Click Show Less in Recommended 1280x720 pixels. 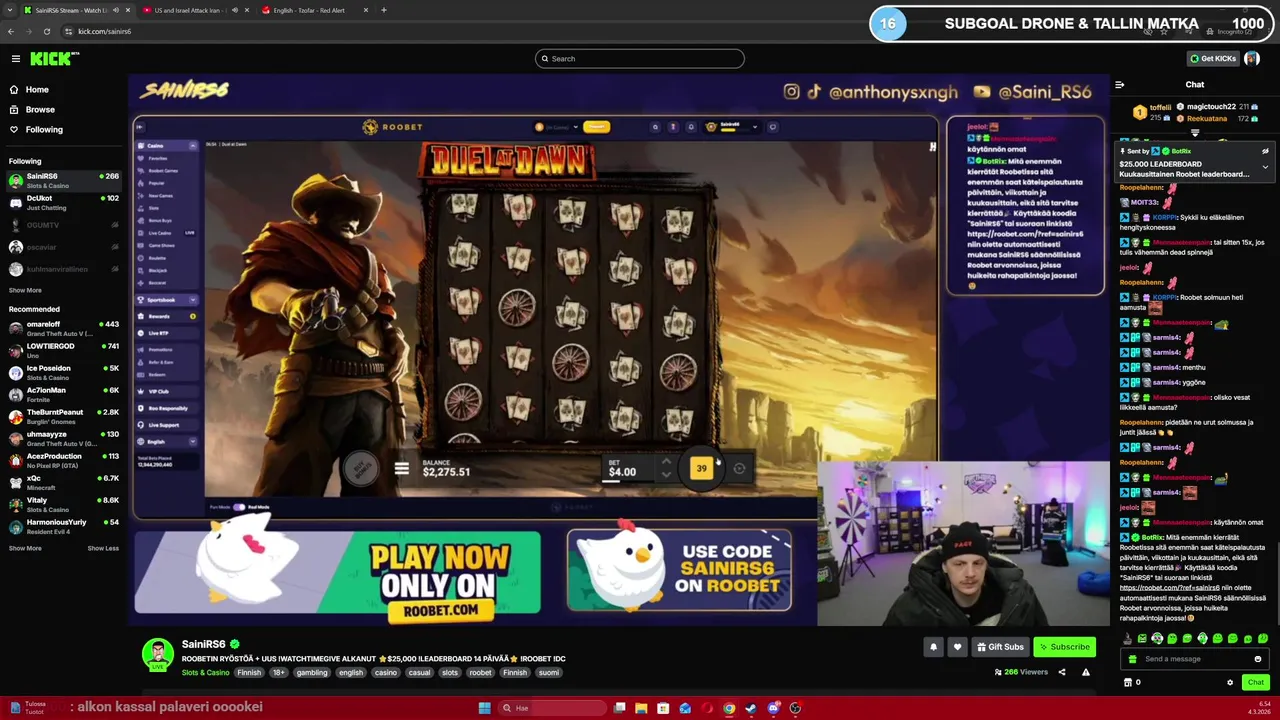[x=103, y=548]
